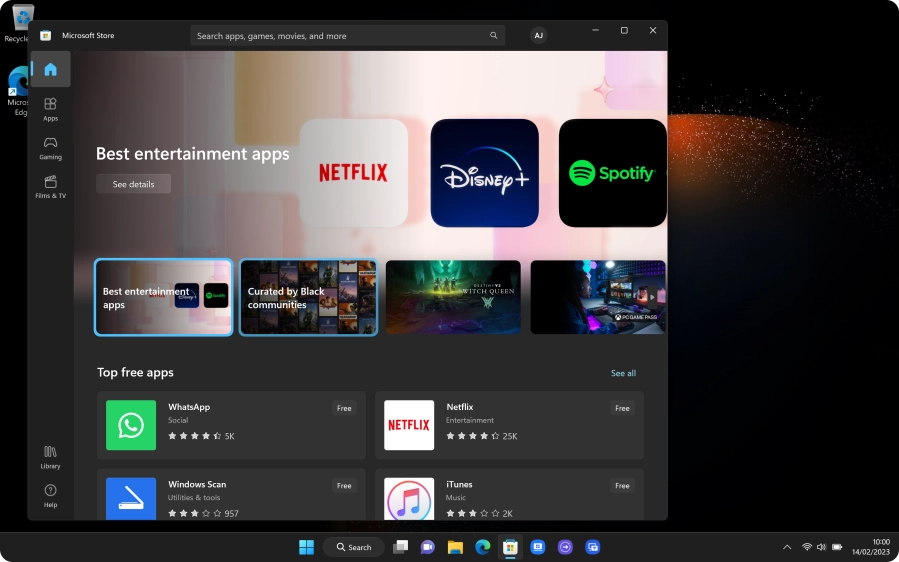The image size is (899, 562).
Task: Click See all for top free apps
Action: [x=623, y=373]
